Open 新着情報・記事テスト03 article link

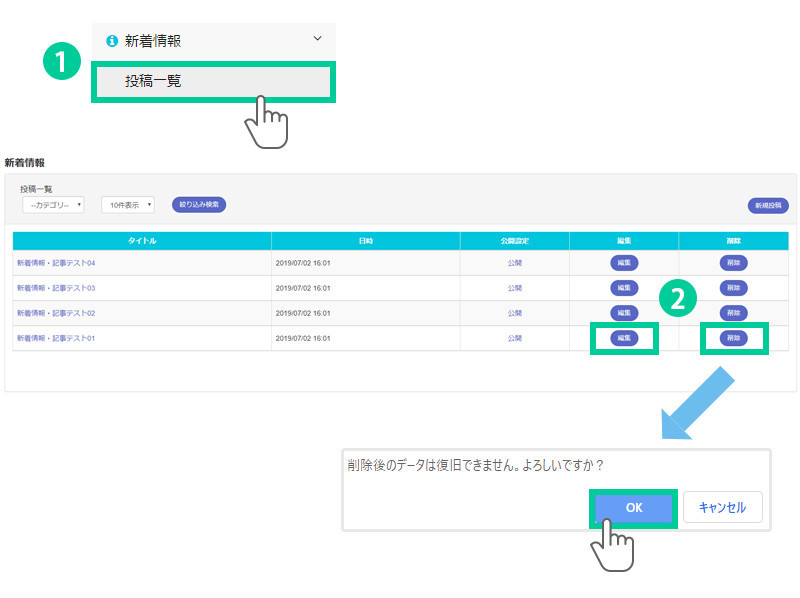(x=56, y=288)
